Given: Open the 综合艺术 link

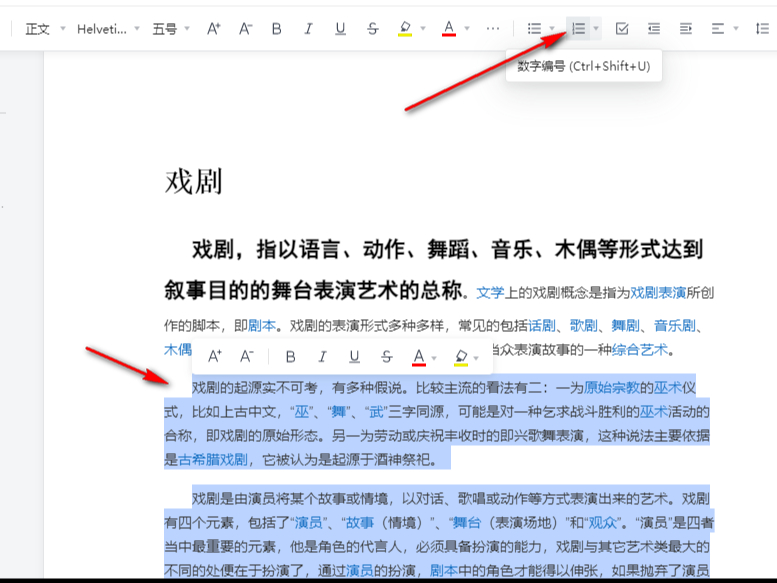Looking at the screenshot, I should tap(640, 350).
